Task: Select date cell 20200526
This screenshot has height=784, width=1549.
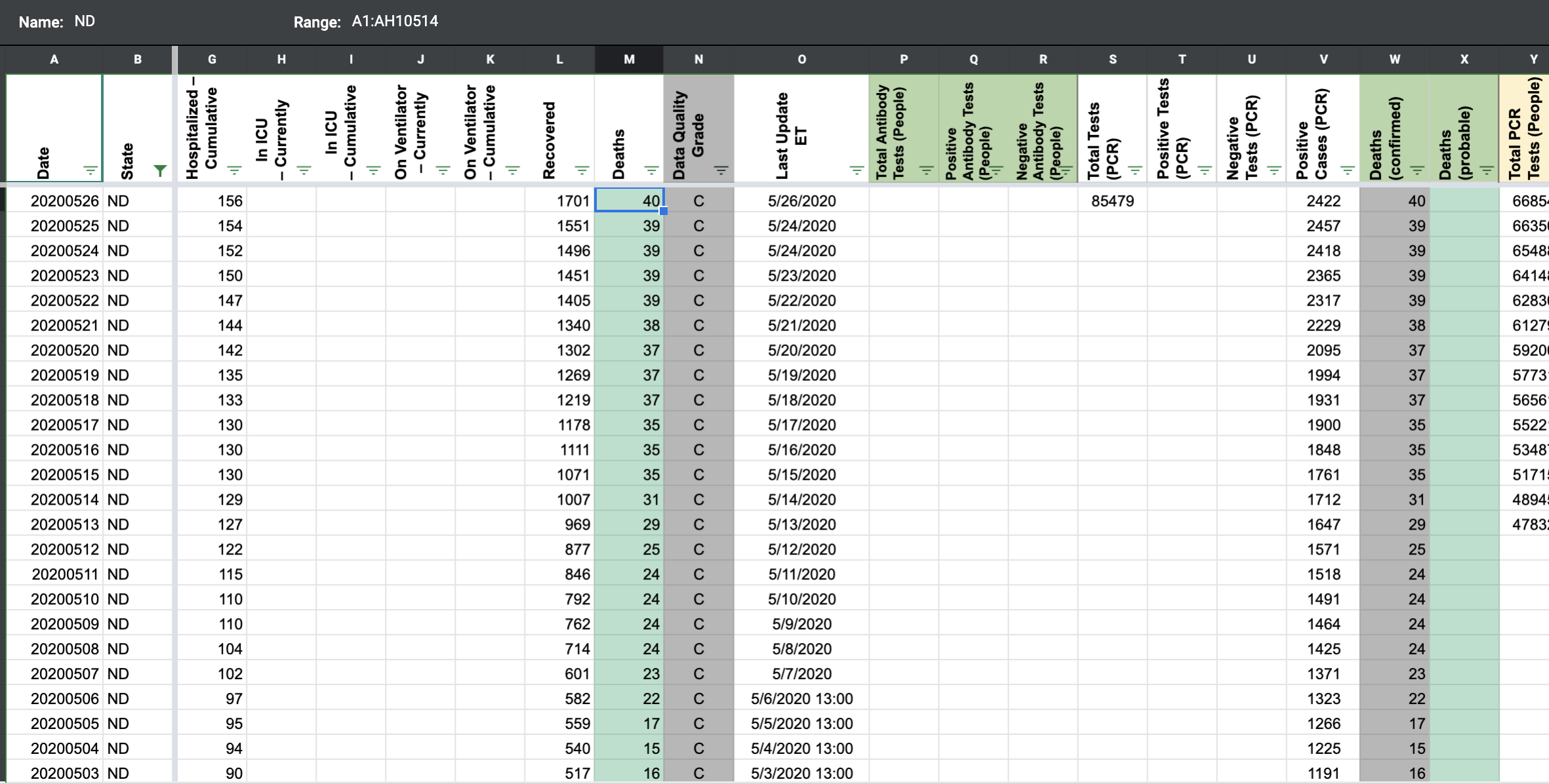Action: pyautogui.click(x=54, y=201)
